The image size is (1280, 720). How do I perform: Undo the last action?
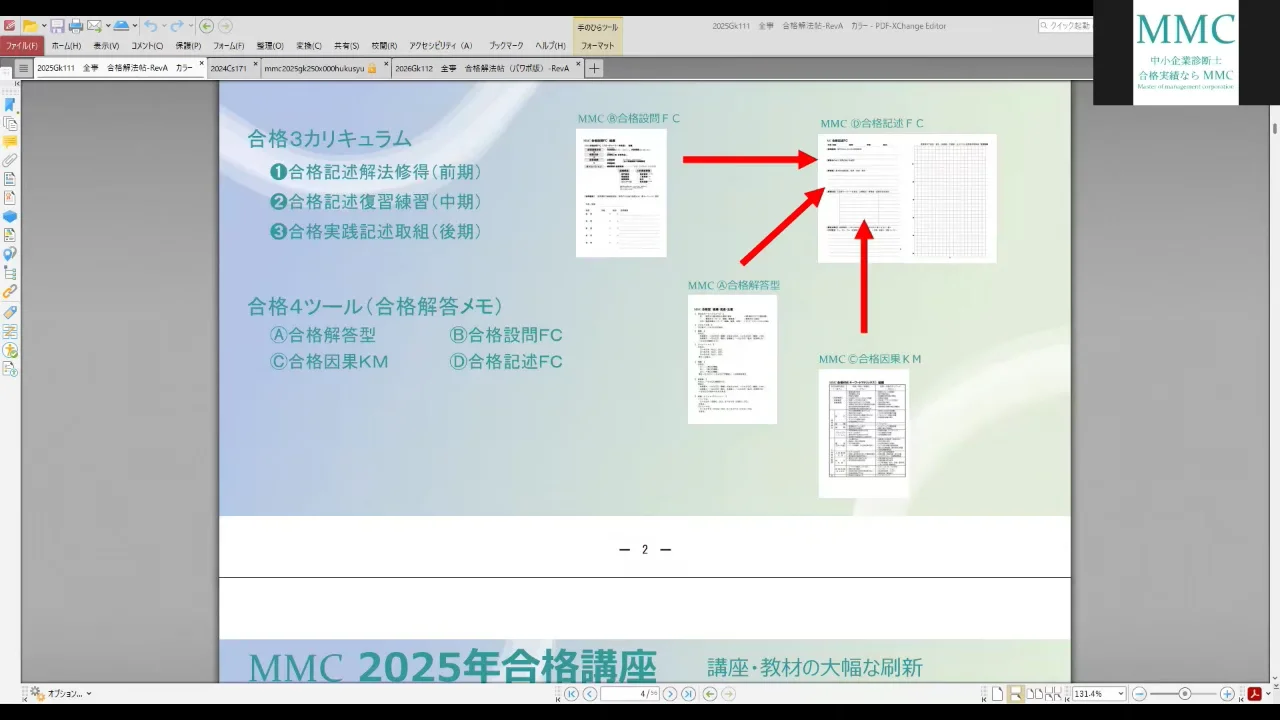pos(150,26)
